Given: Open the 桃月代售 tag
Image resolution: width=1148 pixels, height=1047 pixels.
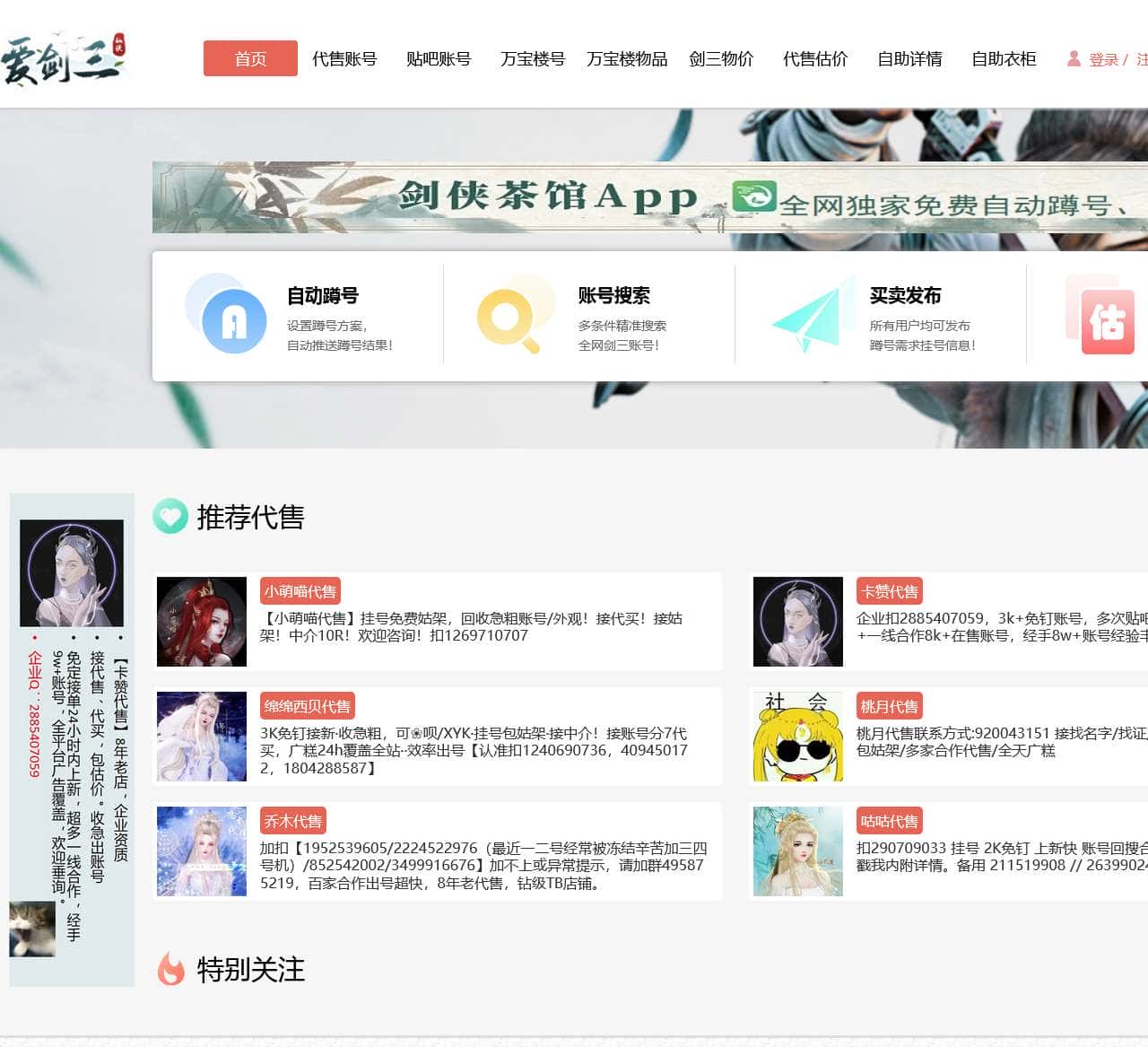Looking at the screenshot, I should pyautogui.click(x=890, y=706).
